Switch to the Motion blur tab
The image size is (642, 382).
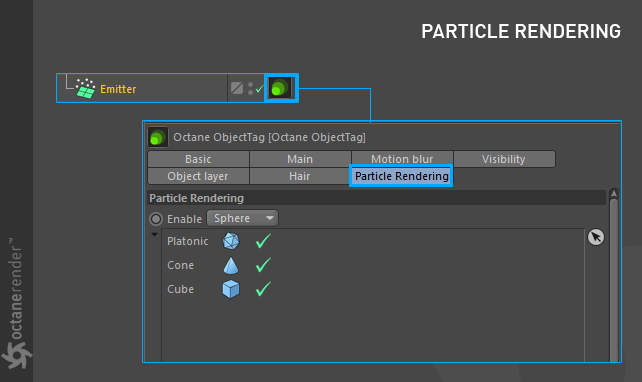(x=402, y=159)
